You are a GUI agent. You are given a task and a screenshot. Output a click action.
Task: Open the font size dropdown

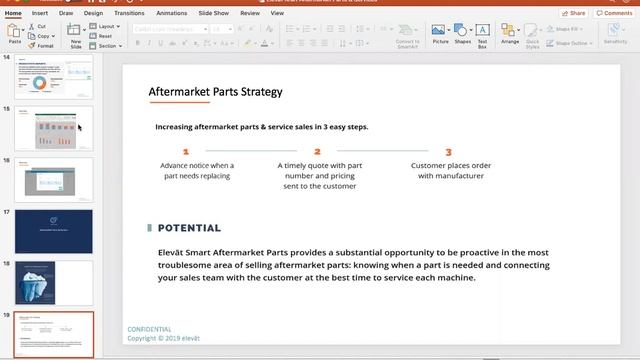(x=230, y=29)
